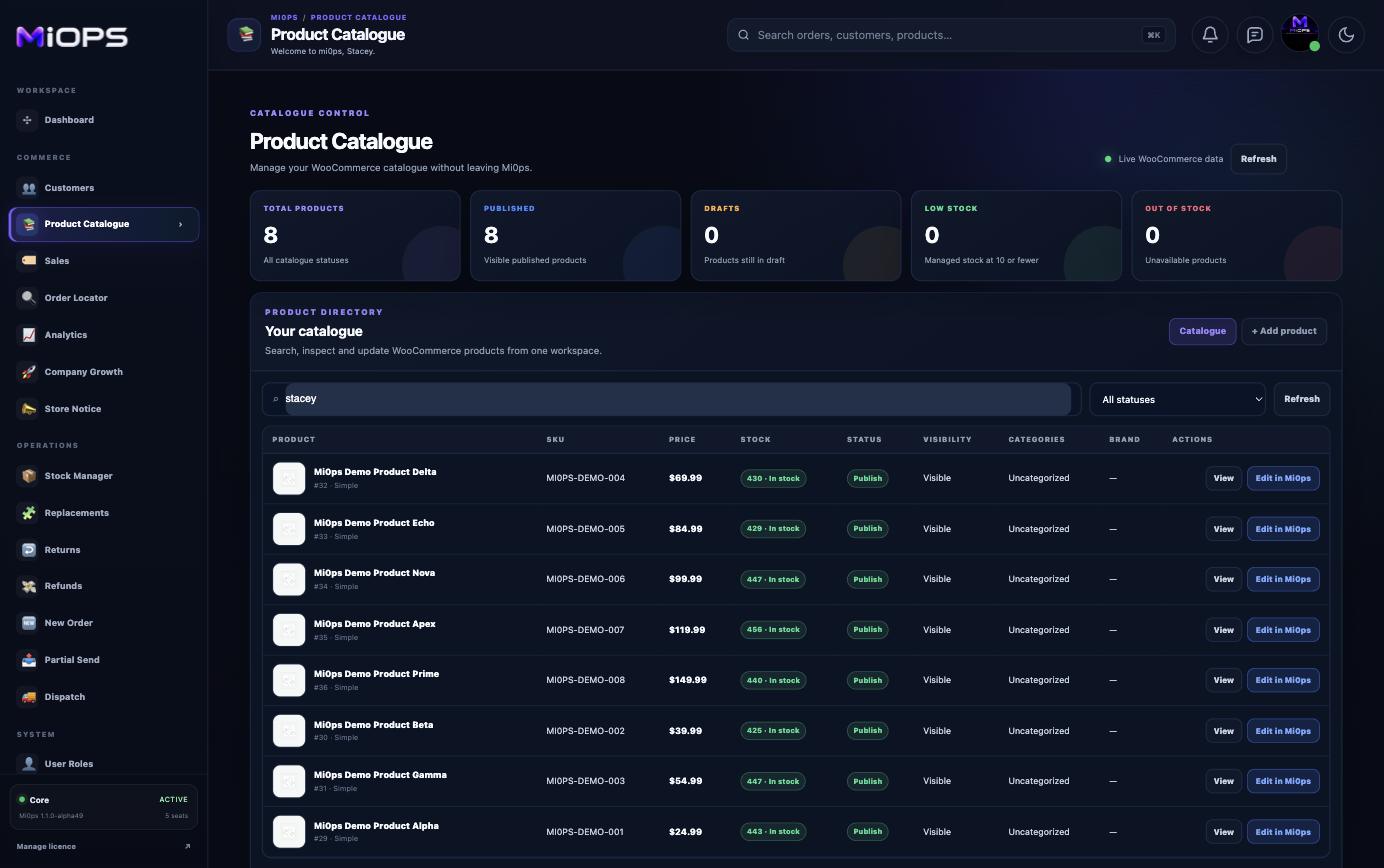View MiOps Demo Product Alpha
Image resolution: width=1384 pixels, height=868 pixels.
point(1223,832)
